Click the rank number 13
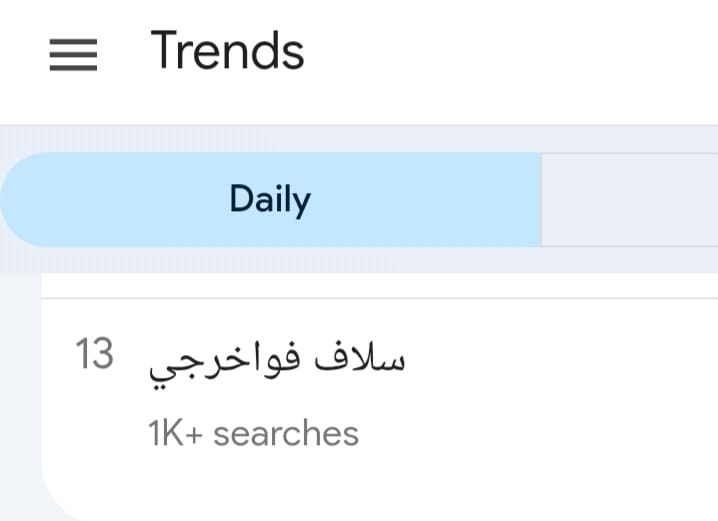Viewport: 718px width, 521px height. (95, 355)
